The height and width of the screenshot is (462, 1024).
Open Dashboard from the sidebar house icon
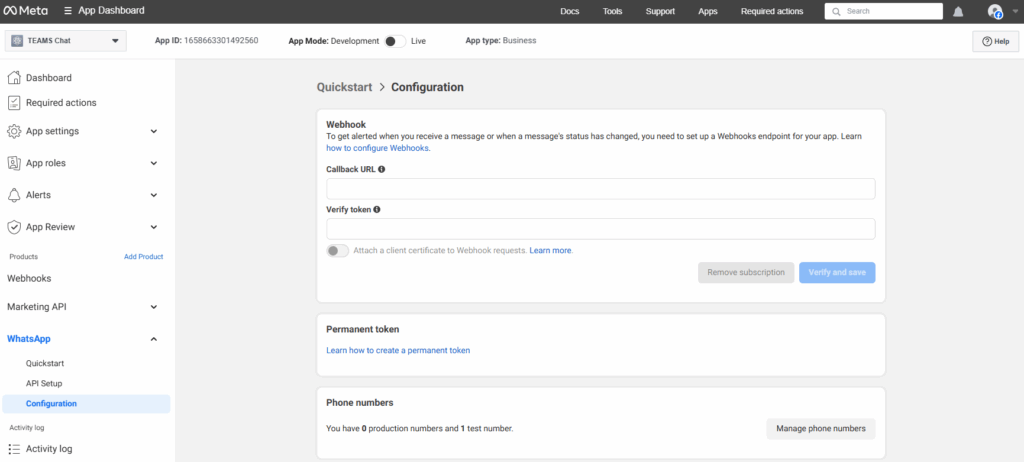14,78
